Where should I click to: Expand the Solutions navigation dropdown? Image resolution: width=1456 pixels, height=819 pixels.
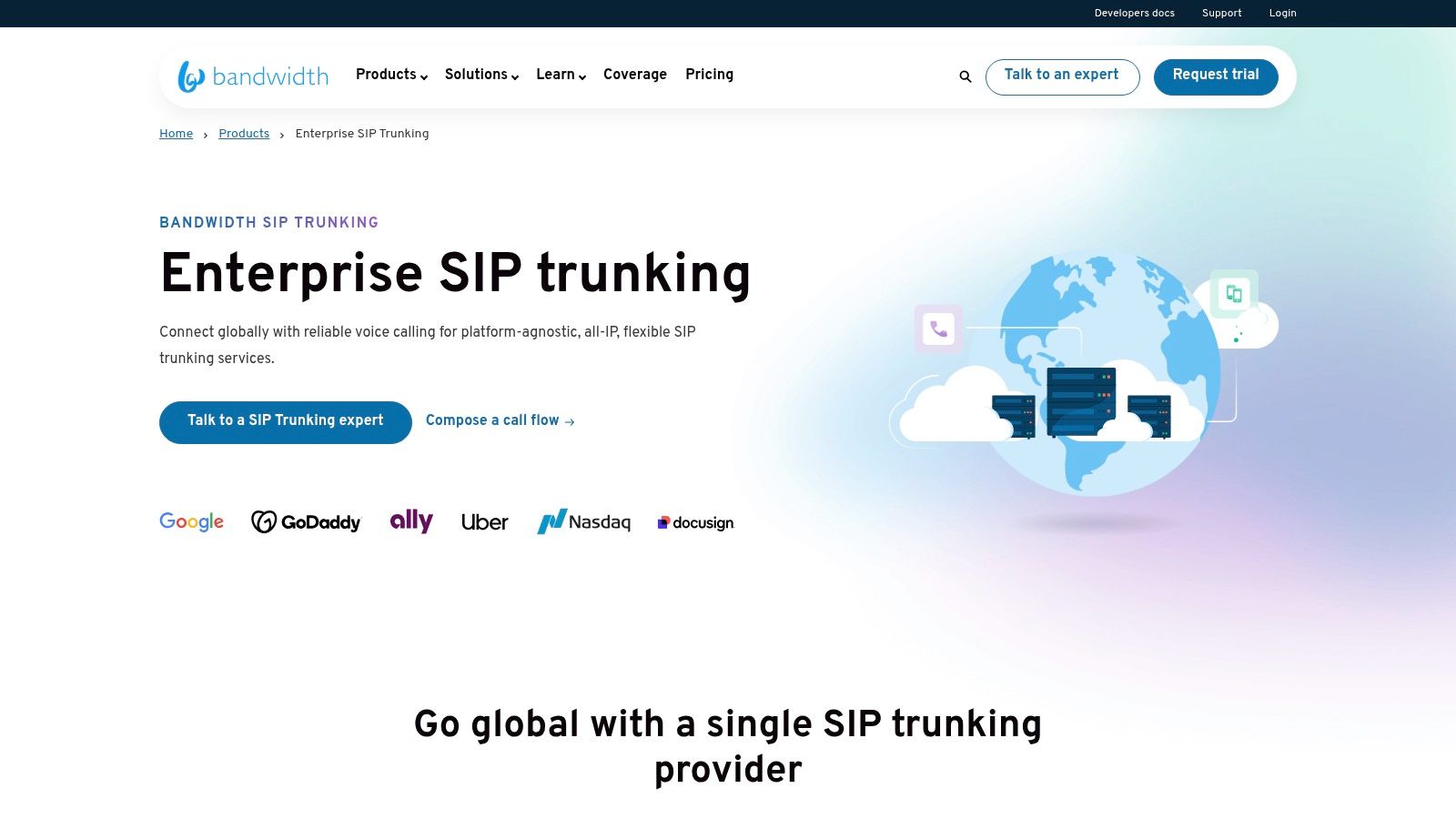(x=480, y=75)
